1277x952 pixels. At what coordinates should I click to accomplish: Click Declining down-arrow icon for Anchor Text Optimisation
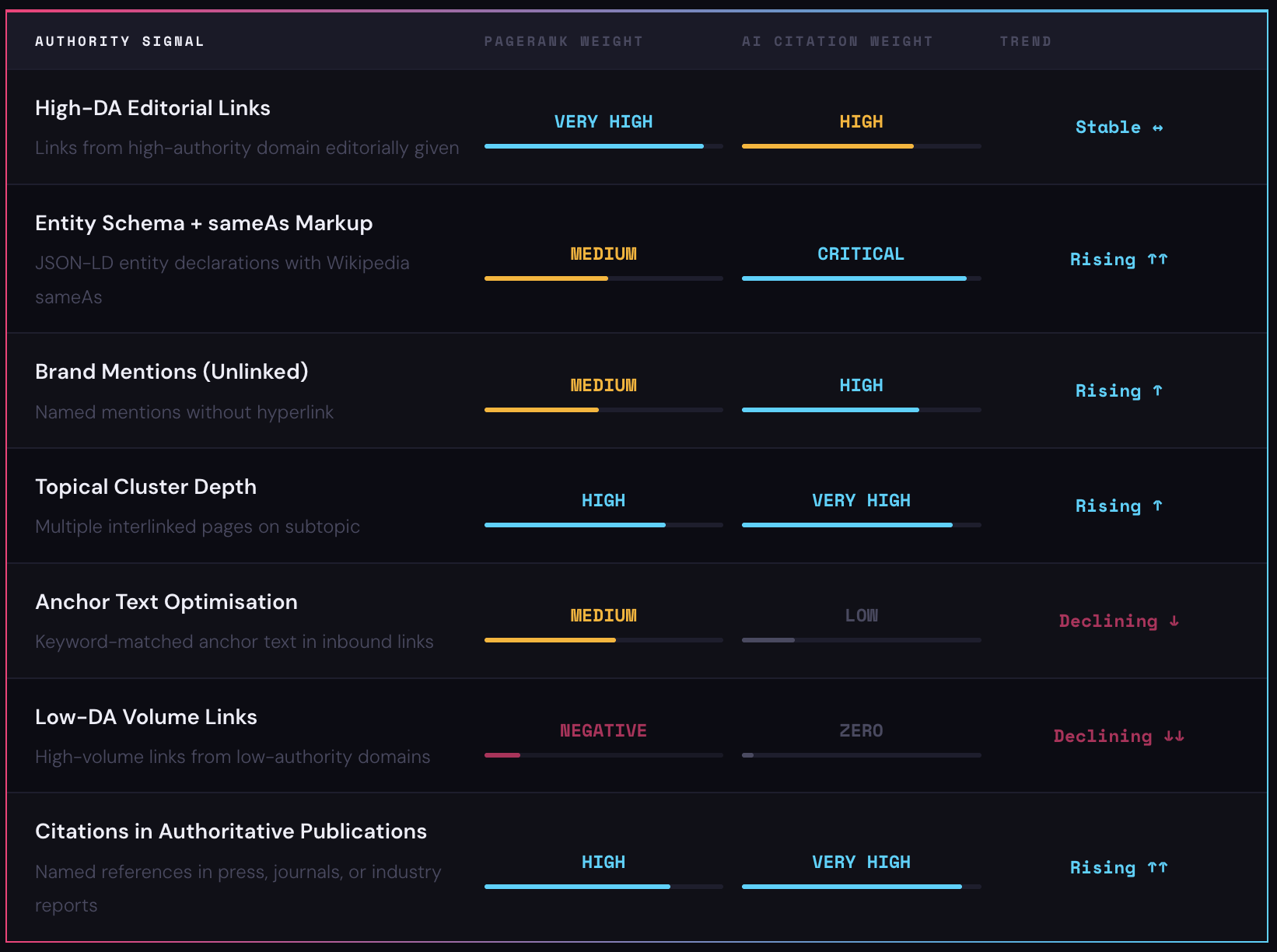tap(1174, 621)
